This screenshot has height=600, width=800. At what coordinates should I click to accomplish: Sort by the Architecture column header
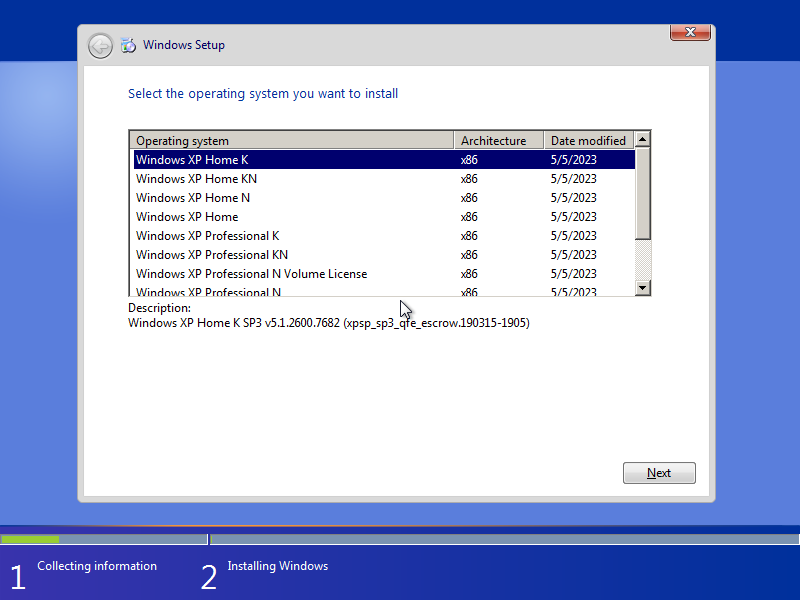[497, 140]
